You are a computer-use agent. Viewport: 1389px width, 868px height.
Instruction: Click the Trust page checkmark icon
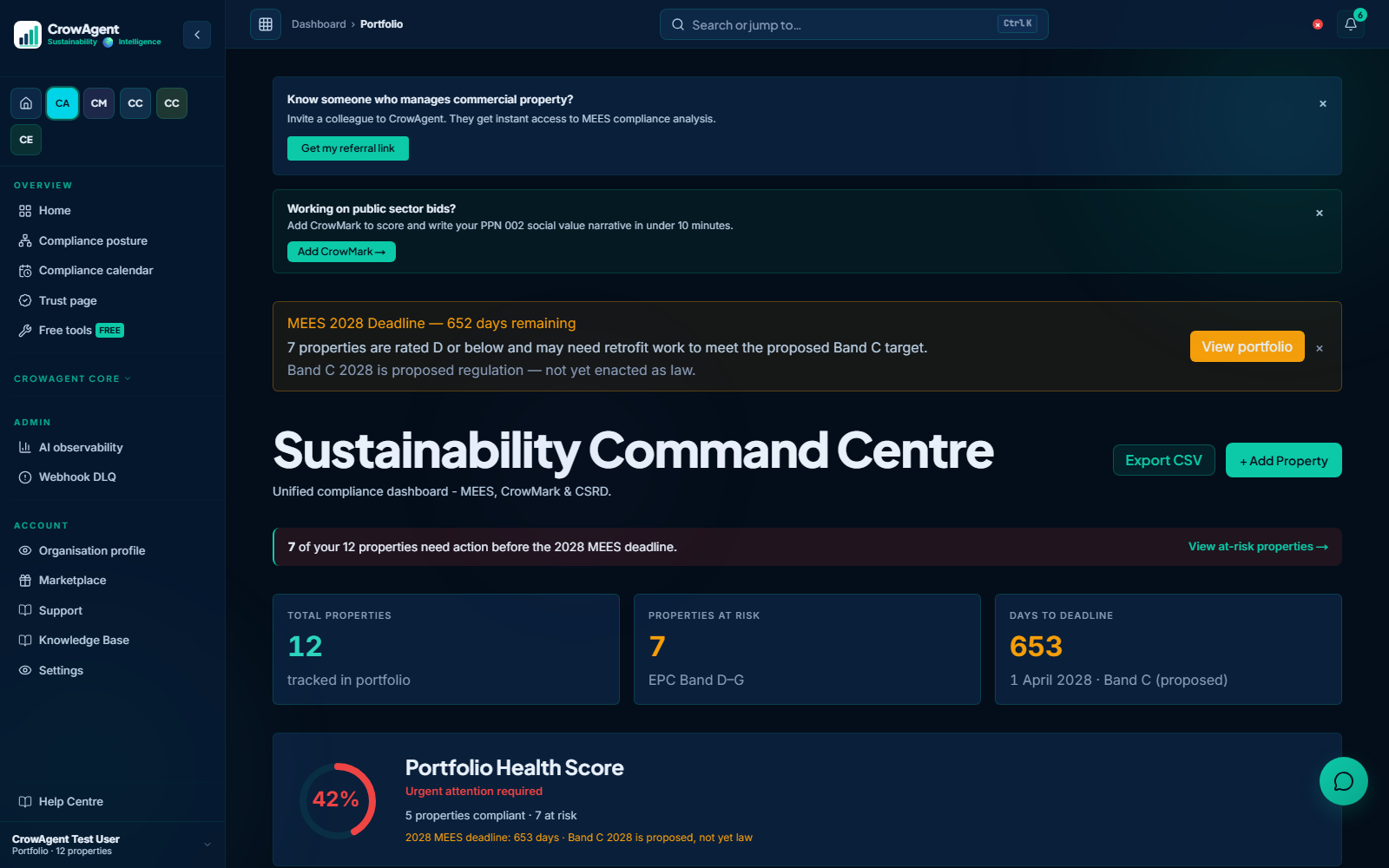click(25, 300)
